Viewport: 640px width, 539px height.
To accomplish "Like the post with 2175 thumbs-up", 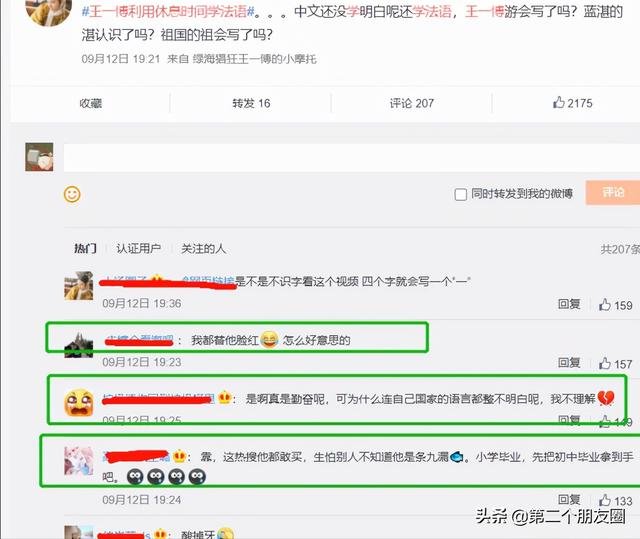I will [572, 103].
